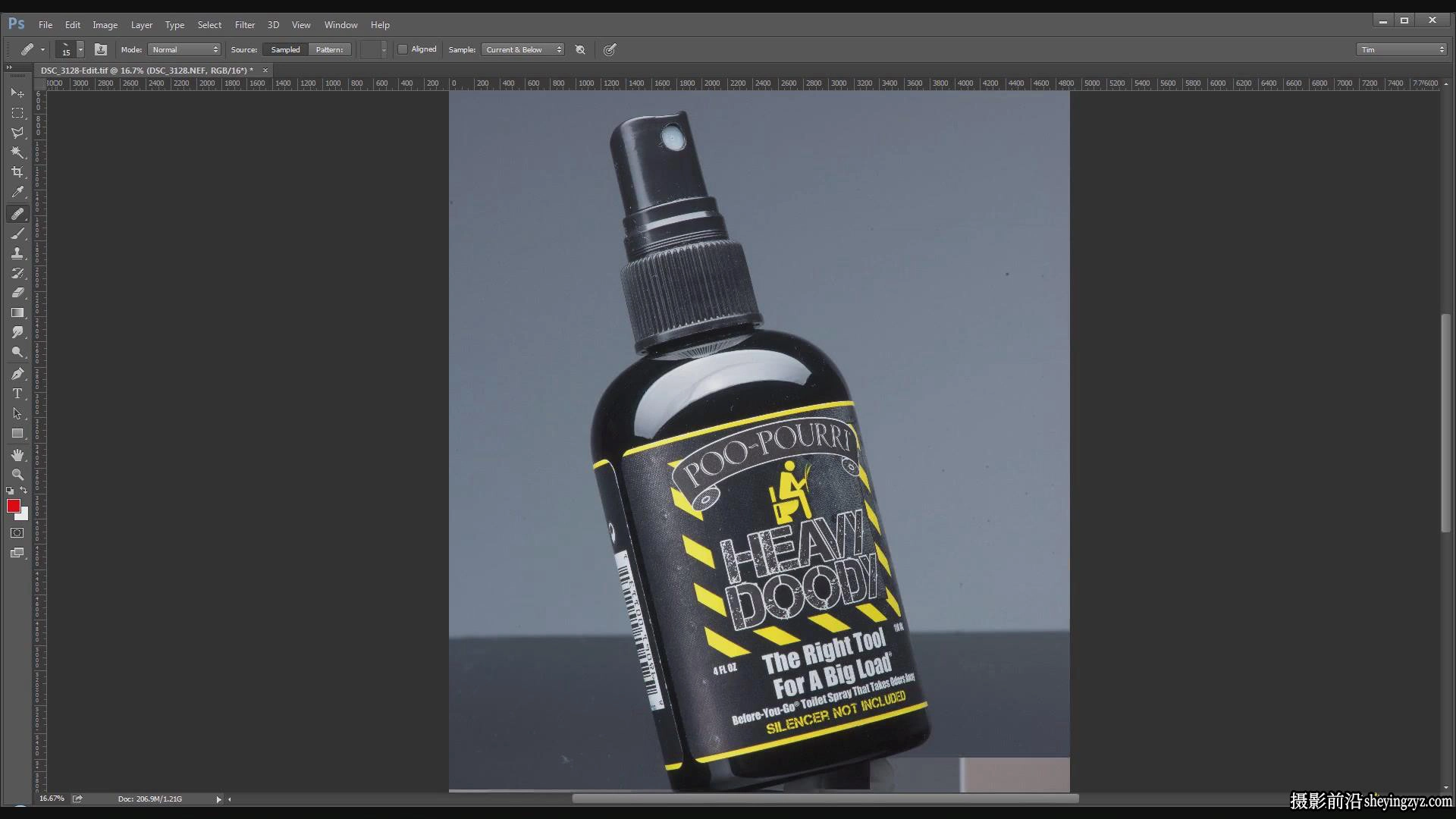Viewport: 1456px width, 819px height.
Task: Open the tool preset picker arrow
Action: 42,49
